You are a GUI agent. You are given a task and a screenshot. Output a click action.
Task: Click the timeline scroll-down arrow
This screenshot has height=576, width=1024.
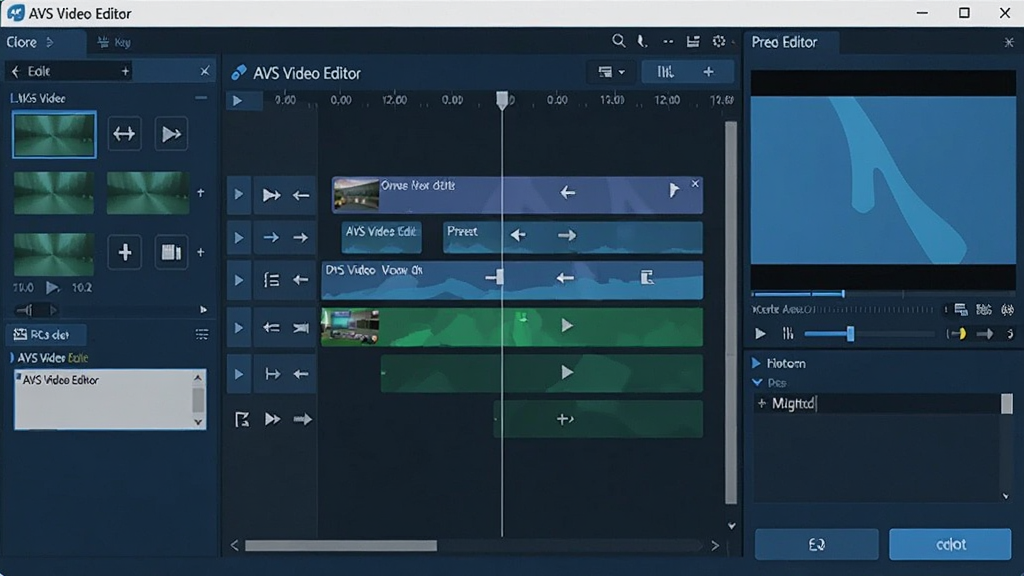click(731, 526)
